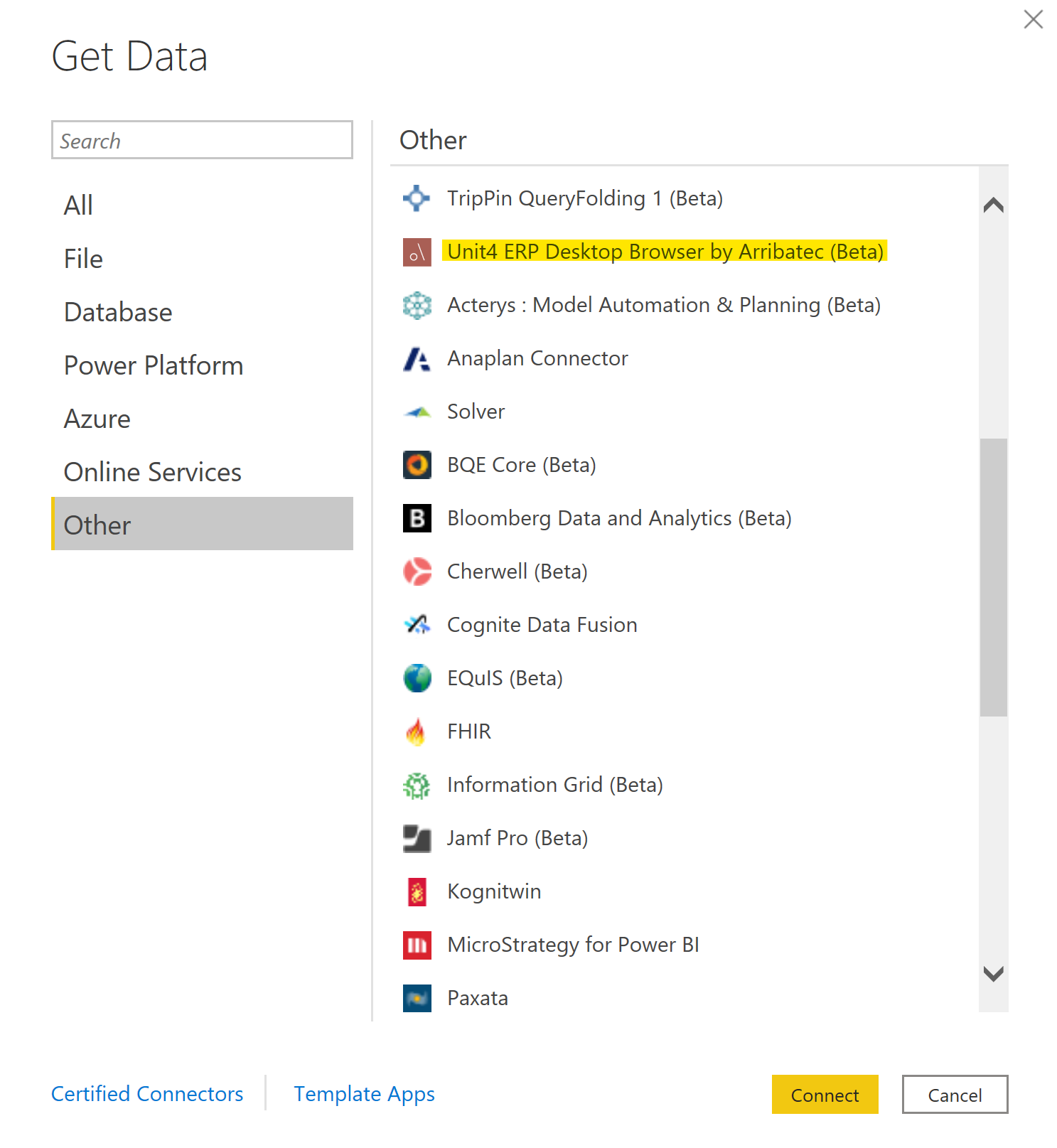Viewport: 1057px width, 1148px height.
Task: Click the Bloomberg B icon
Action: pos(417,518)
